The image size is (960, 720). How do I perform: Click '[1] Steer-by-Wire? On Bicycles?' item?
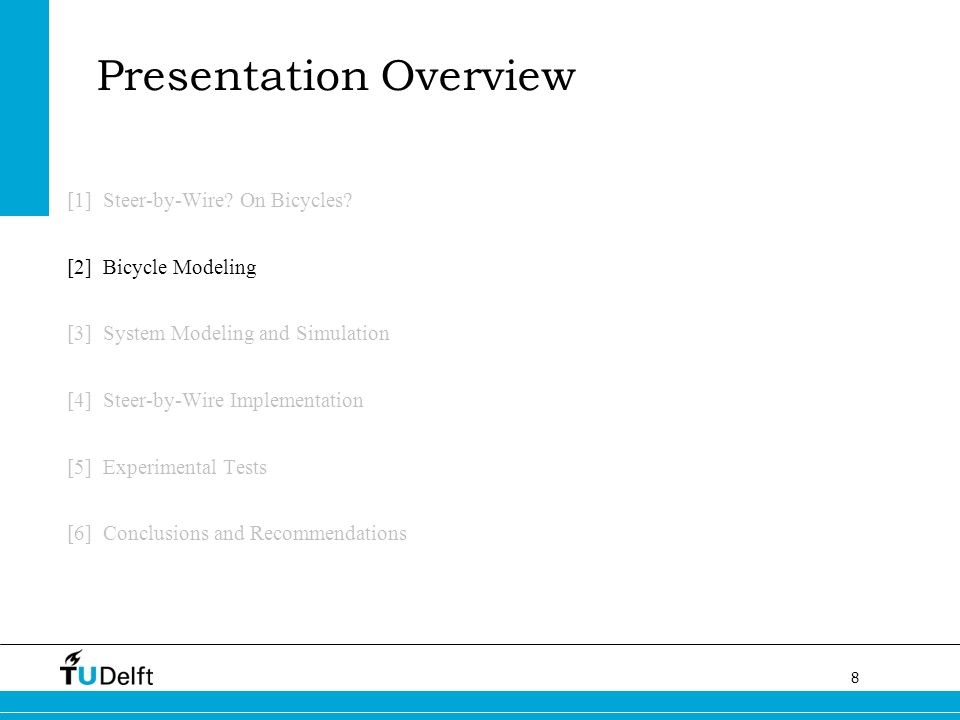click(210, 200)
